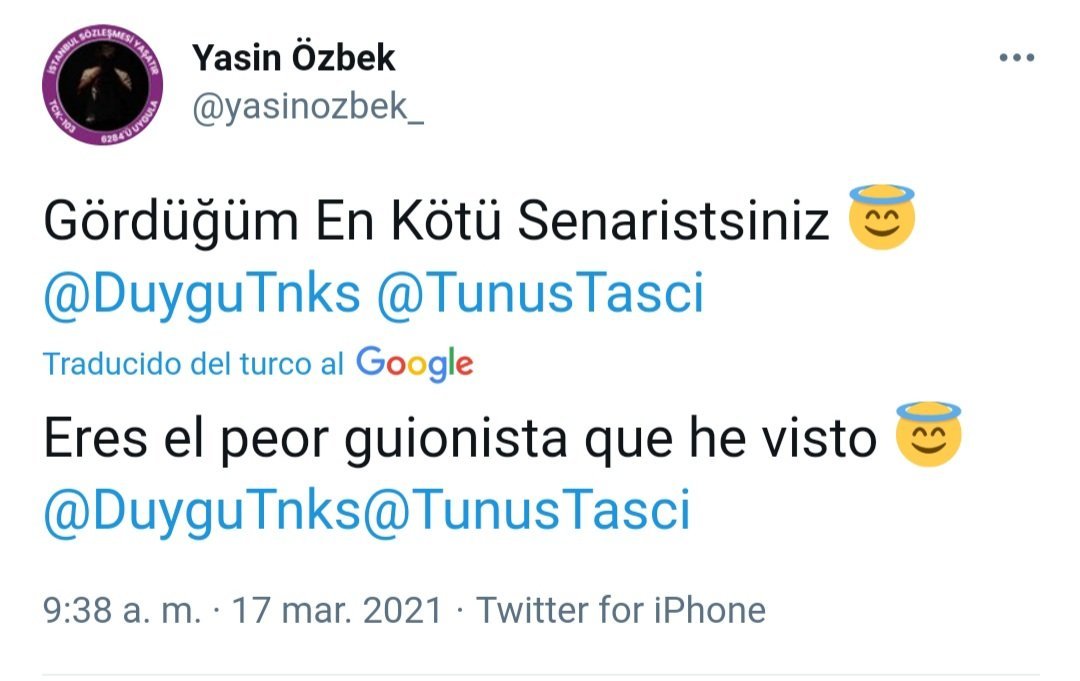Open the @TunusTasci mention in the original tweet

[538, 294]
